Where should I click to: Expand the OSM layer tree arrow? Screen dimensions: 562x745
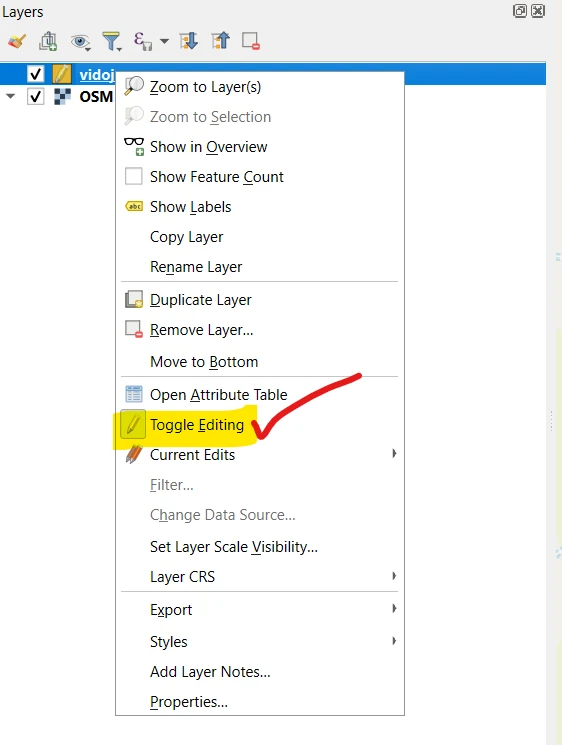pyautogui.click(x=10, y=96)
